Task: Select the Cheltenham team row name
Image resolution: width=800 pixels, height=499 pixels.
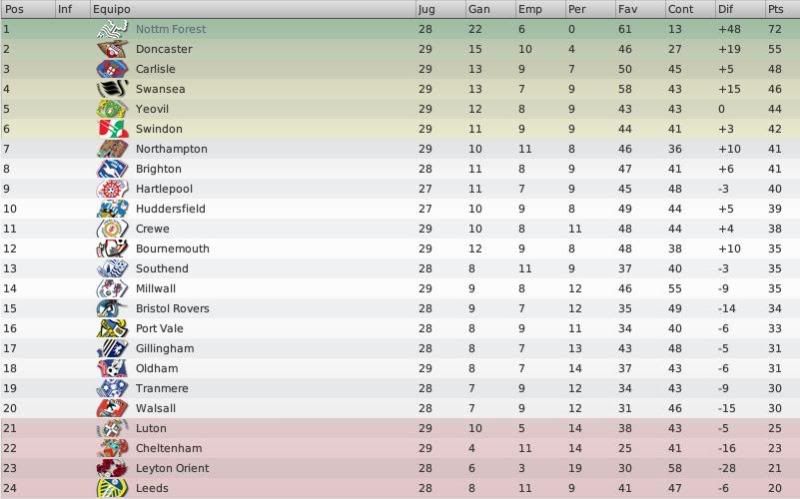Action: [169, 448]
